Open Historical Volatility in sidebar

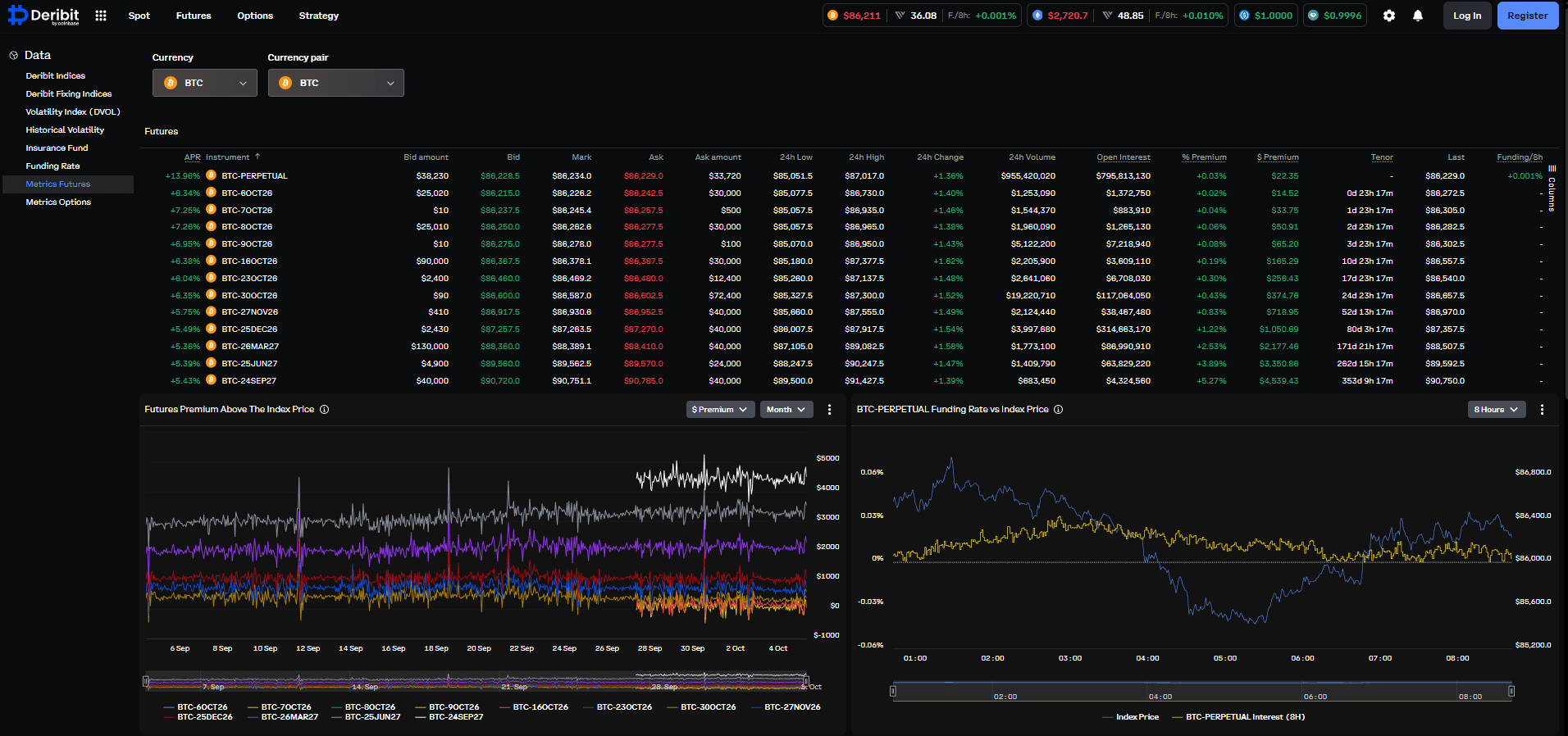[x=65, y=130]
